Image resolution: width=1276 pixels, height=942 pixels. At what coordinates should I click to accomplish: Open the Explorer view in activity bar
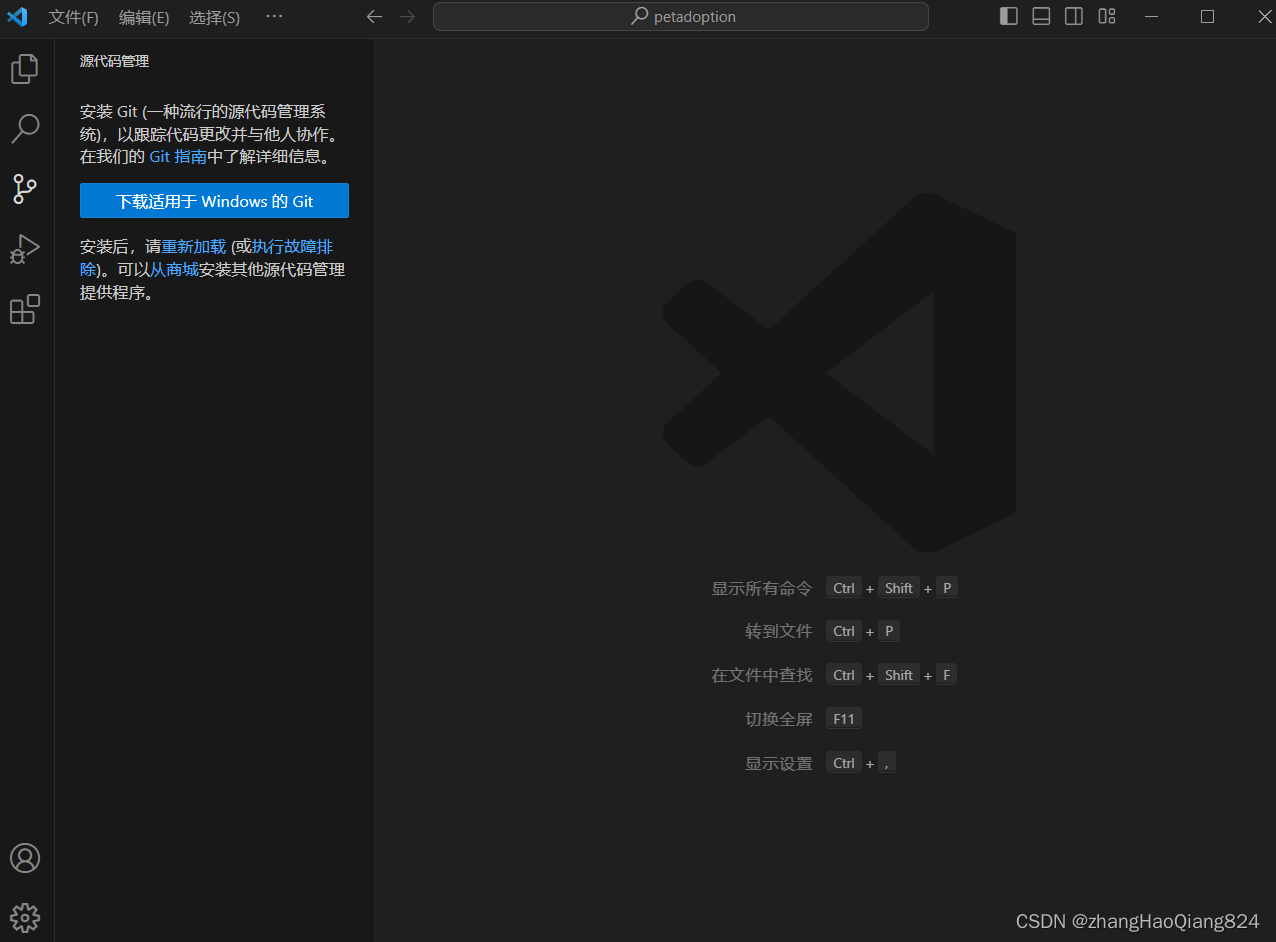point(25,69)
